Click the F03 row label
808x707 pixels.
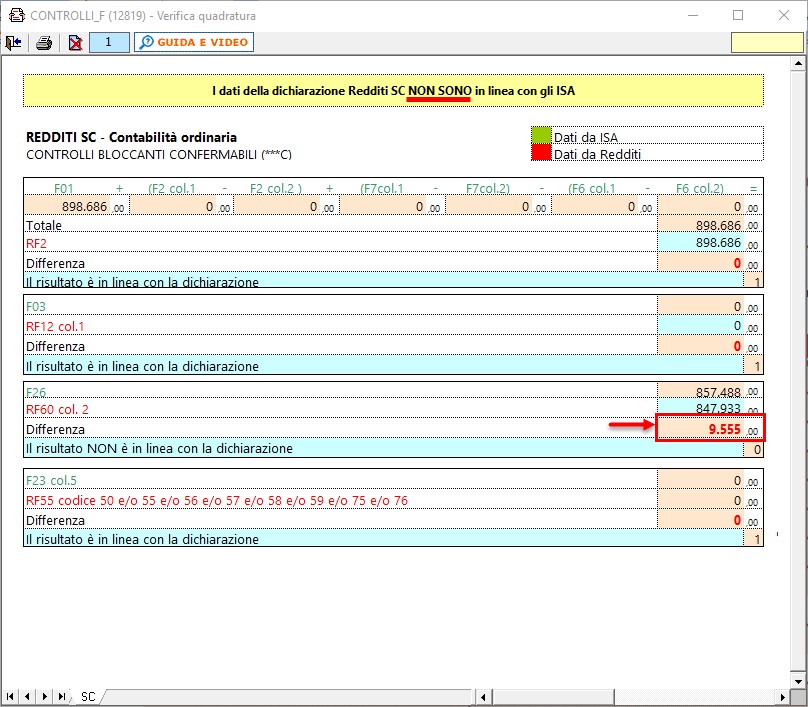[36, 307]
